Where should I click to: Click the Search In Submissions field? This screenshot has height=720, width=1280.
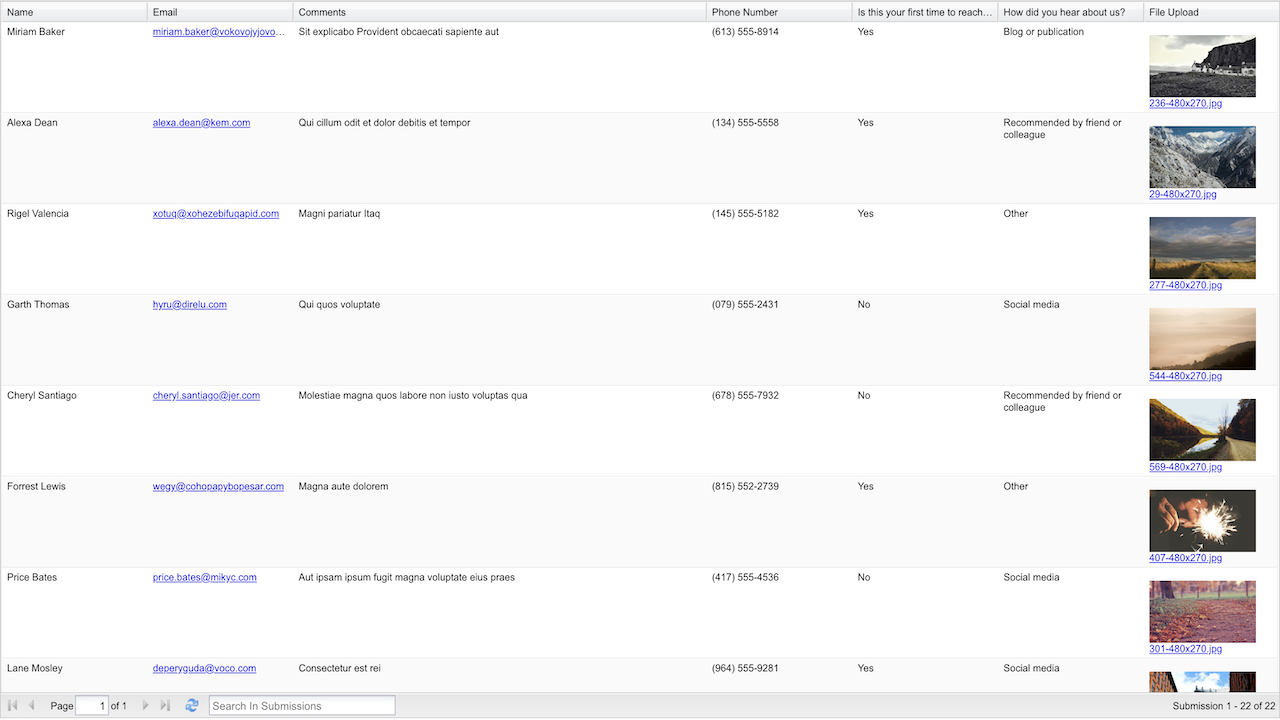click(x=302, y=706)
